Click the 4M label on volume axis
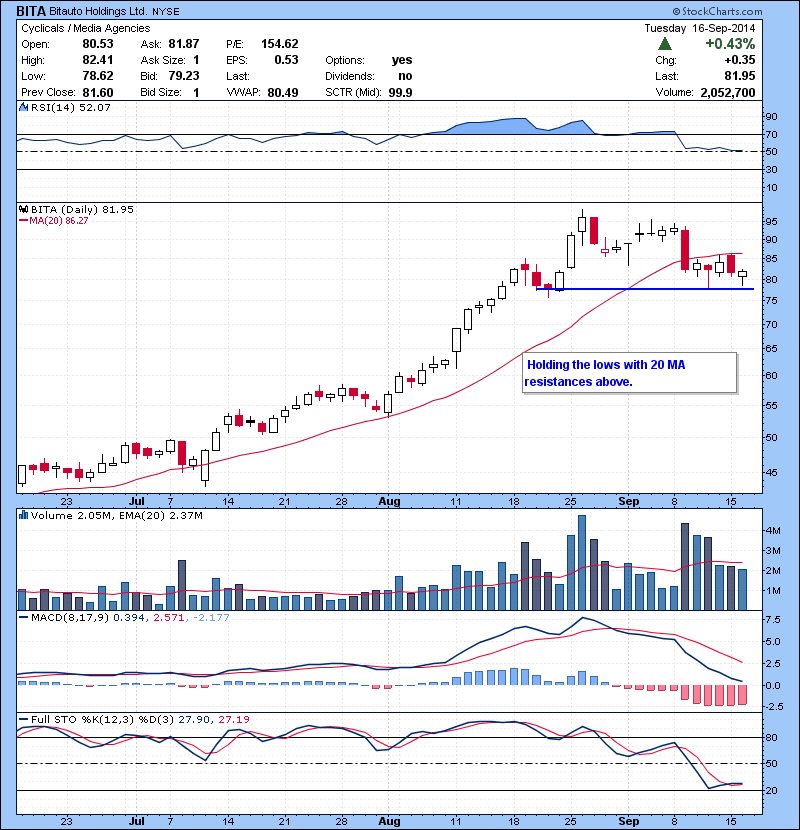 (x=773, y=530)
